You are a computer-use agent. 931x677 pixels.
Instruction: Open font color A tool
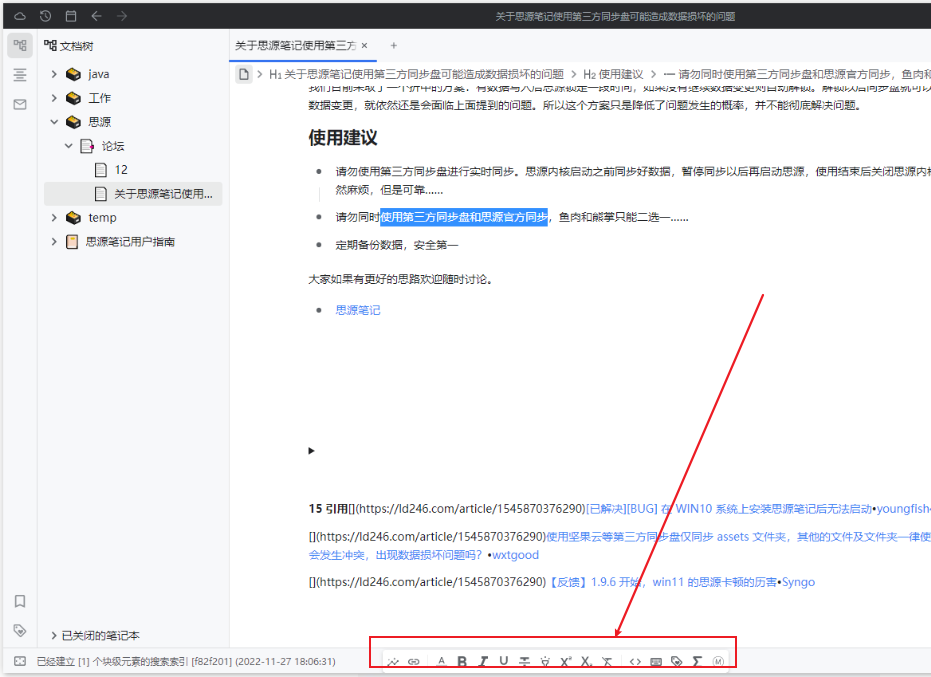point(441,661)
